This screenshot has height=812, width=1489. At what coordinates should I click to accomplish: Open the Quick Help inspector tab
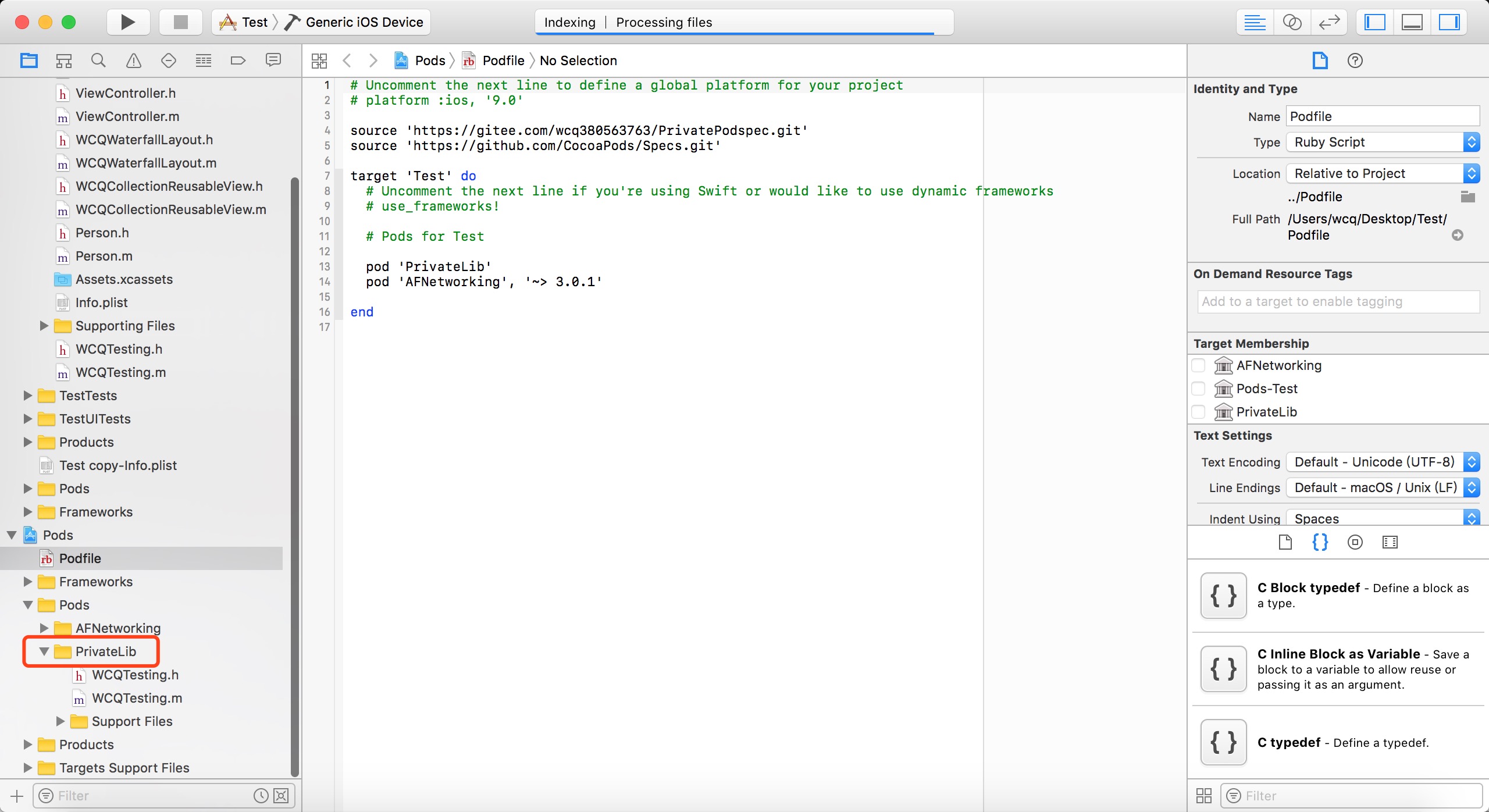pos(1355,60)
